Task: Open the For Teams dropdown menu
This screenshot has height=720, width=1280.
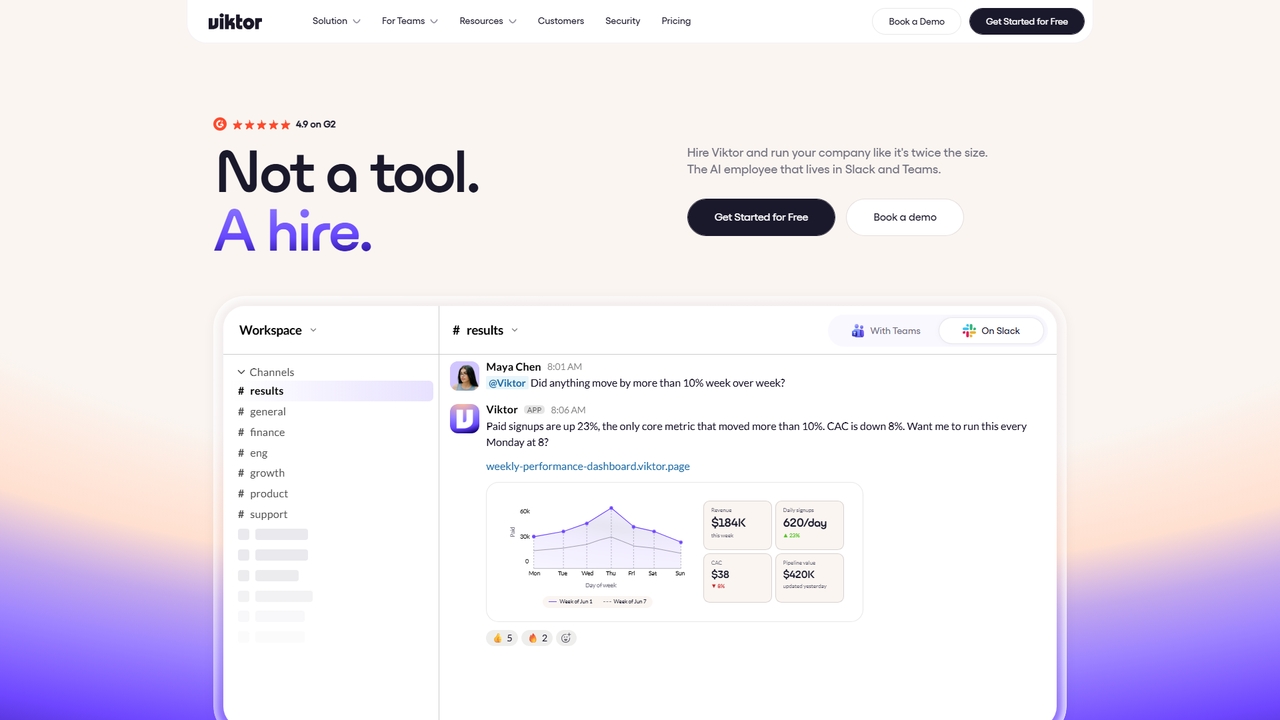Action: [410, 21]
